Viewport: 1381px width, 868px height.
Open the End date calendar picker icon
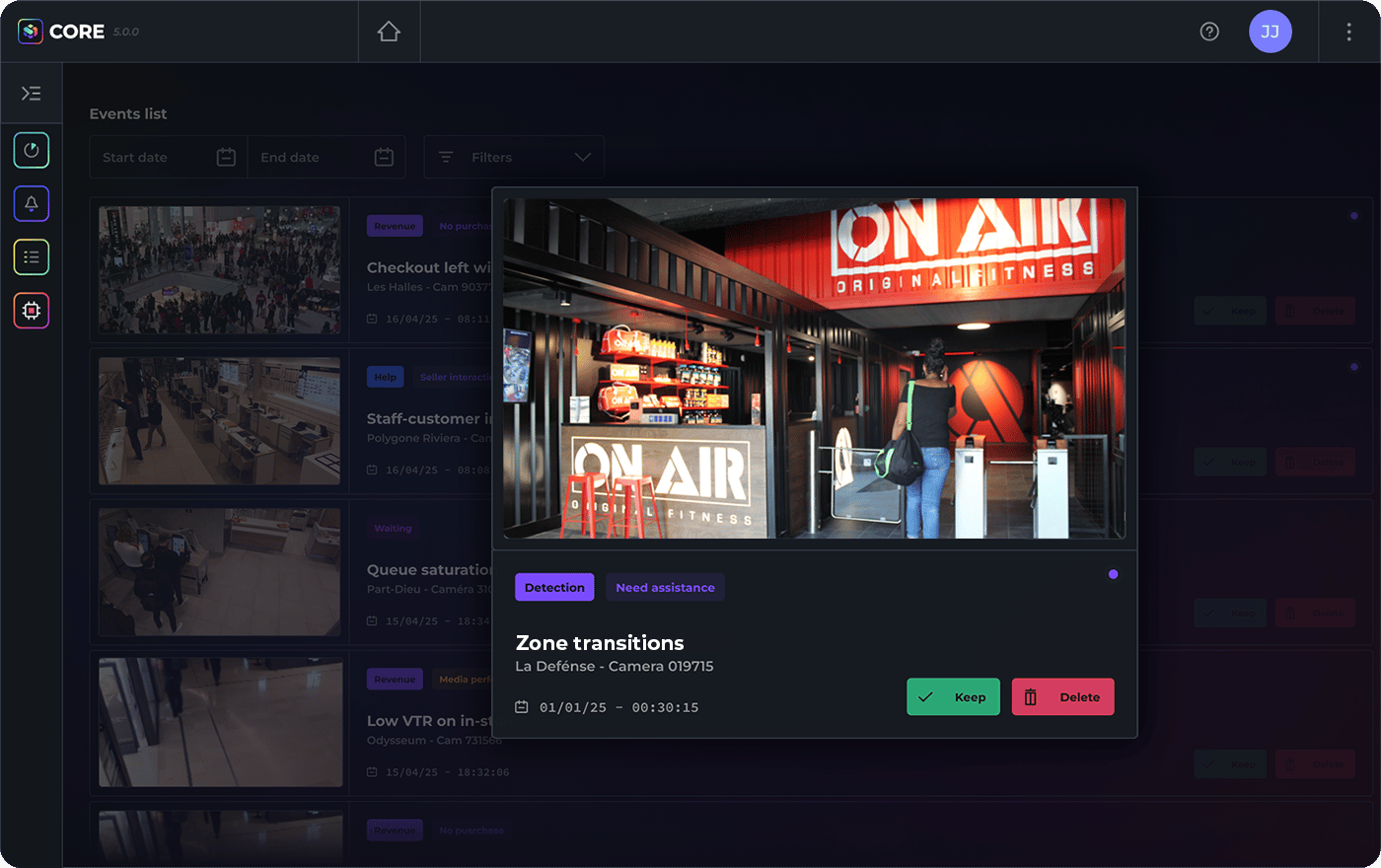coord(385,157)
